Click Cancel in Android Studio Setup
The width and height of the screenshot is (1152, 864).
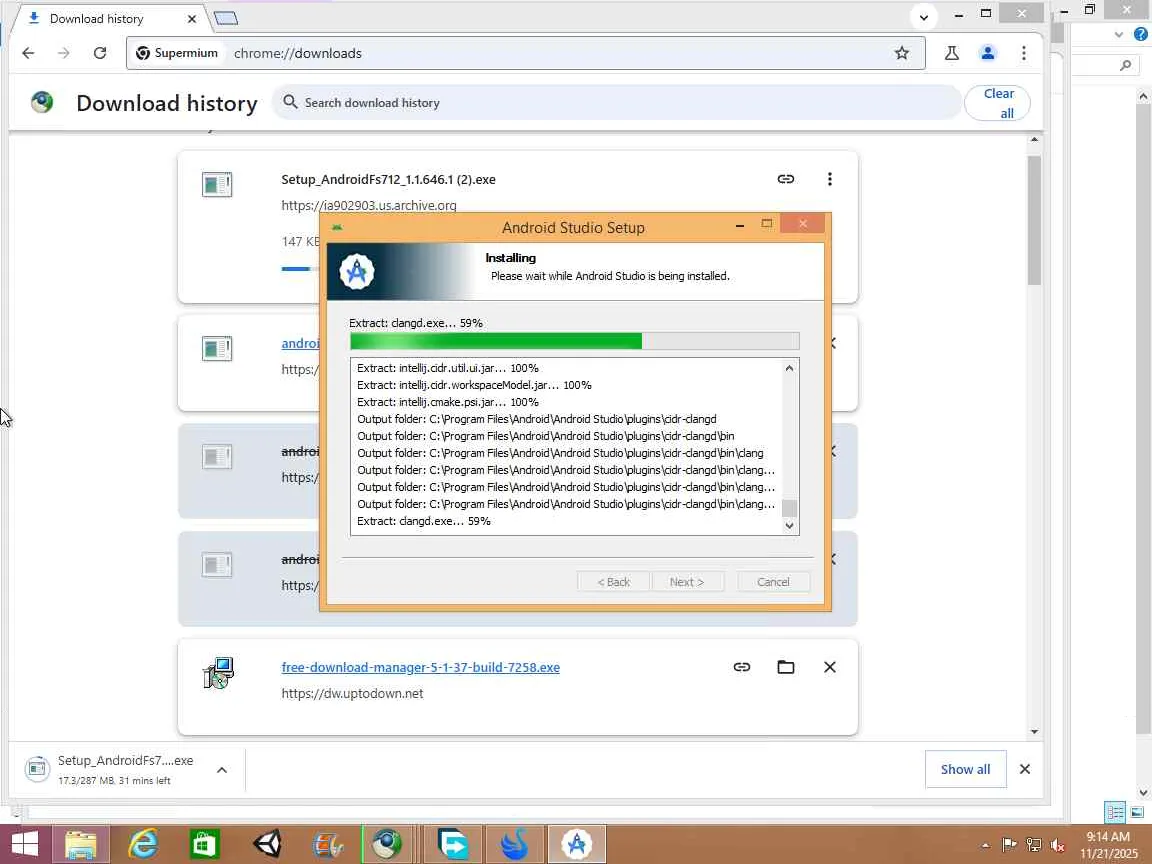(x=774, y=582)
